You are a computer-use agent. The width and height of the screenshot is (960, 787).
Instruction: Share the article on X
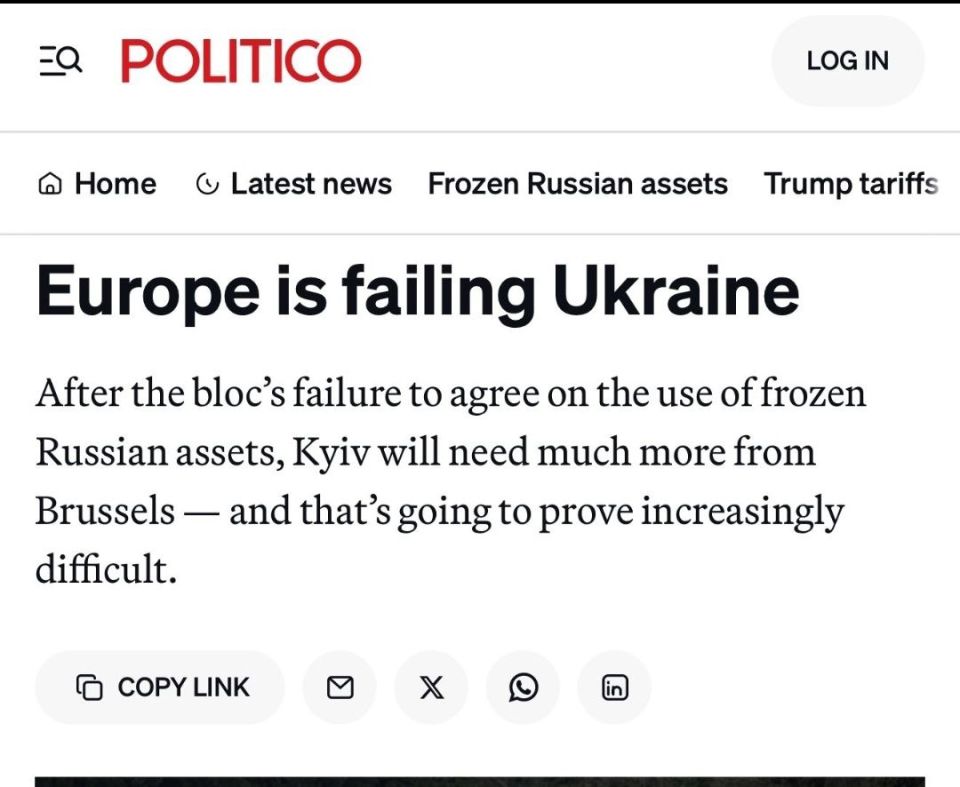click(430, 687)
